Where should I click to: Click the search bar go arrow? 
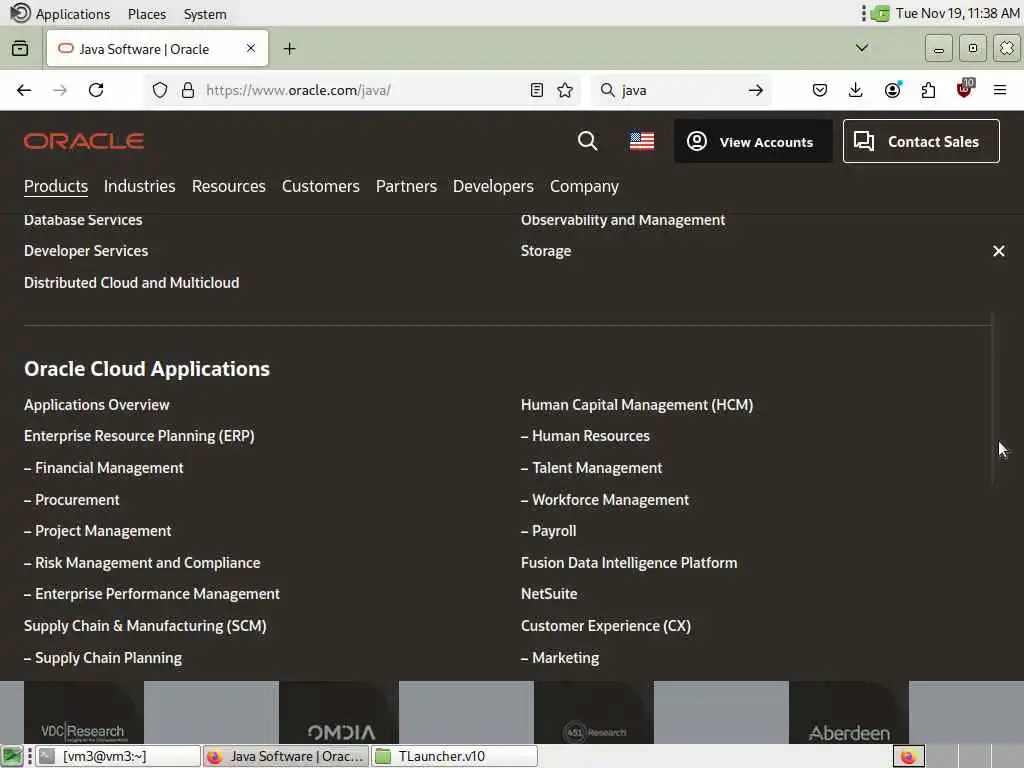(x=756, y=90)
